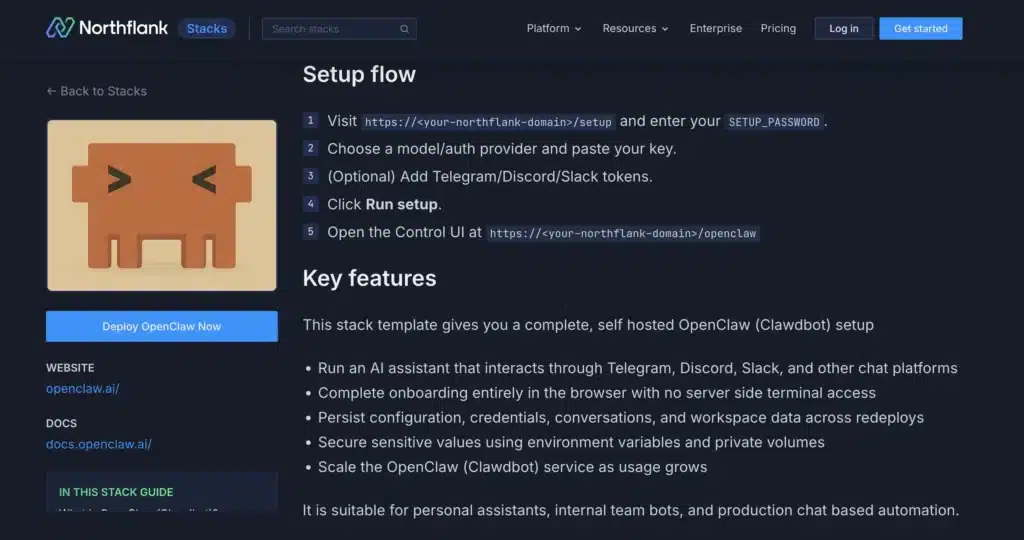This screenshot has height=540, width=1024.
Task: Click the step 5 number badge
Action: click(311, 232)
